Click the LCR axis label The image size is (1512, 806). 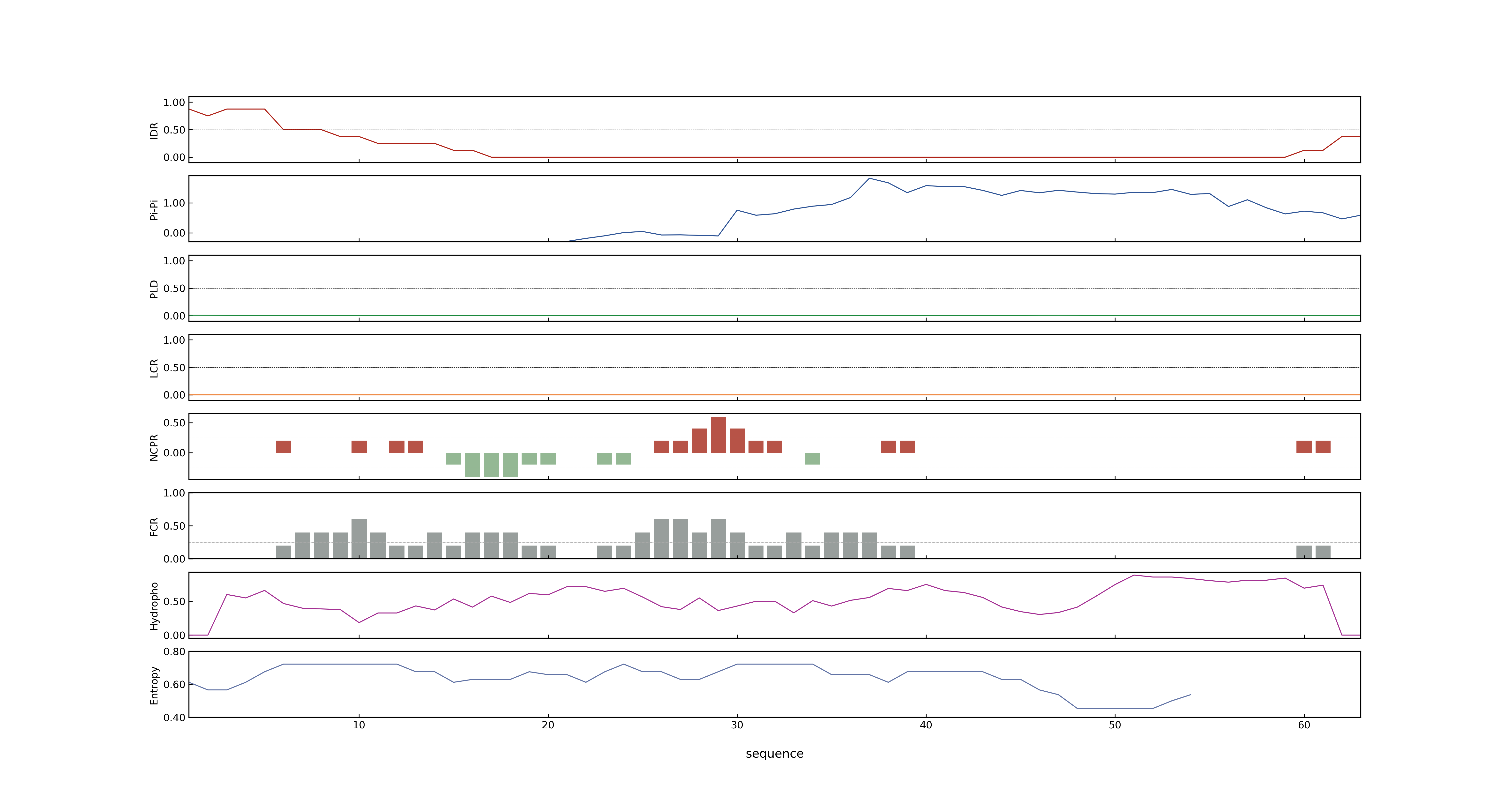154,368
